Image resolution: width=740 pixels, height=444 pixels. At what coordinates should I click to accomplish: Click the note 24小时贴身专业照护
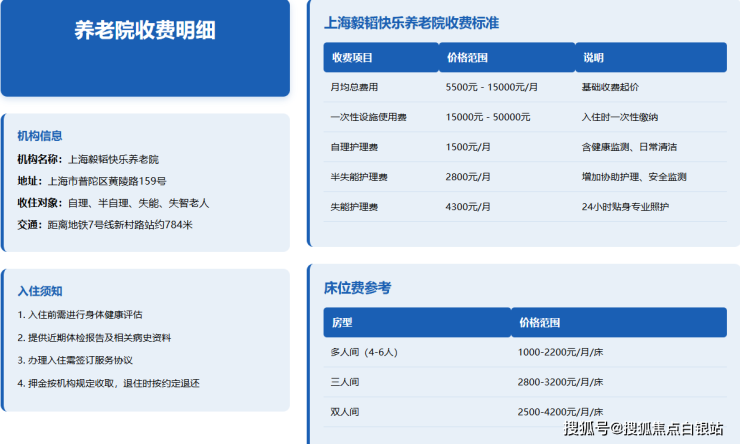(625, 207)
